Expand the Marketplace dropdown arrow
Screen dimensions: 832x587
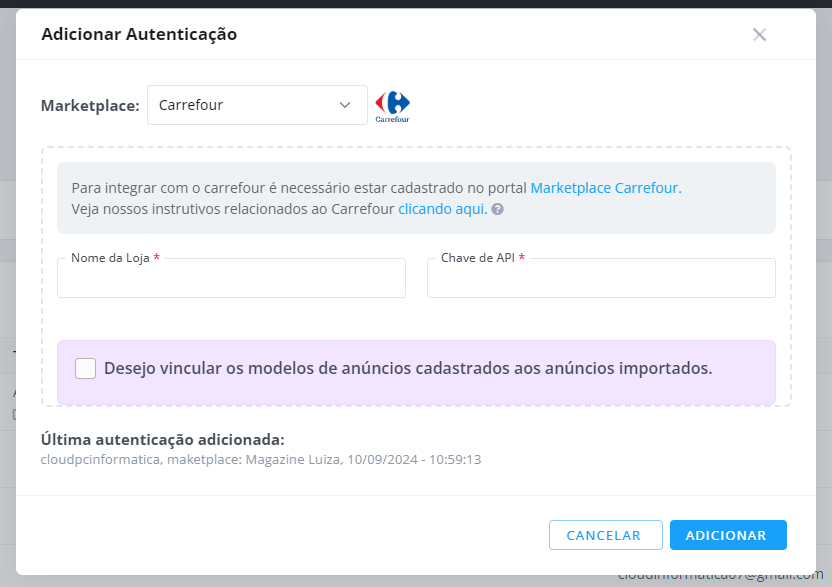[345, 105]
